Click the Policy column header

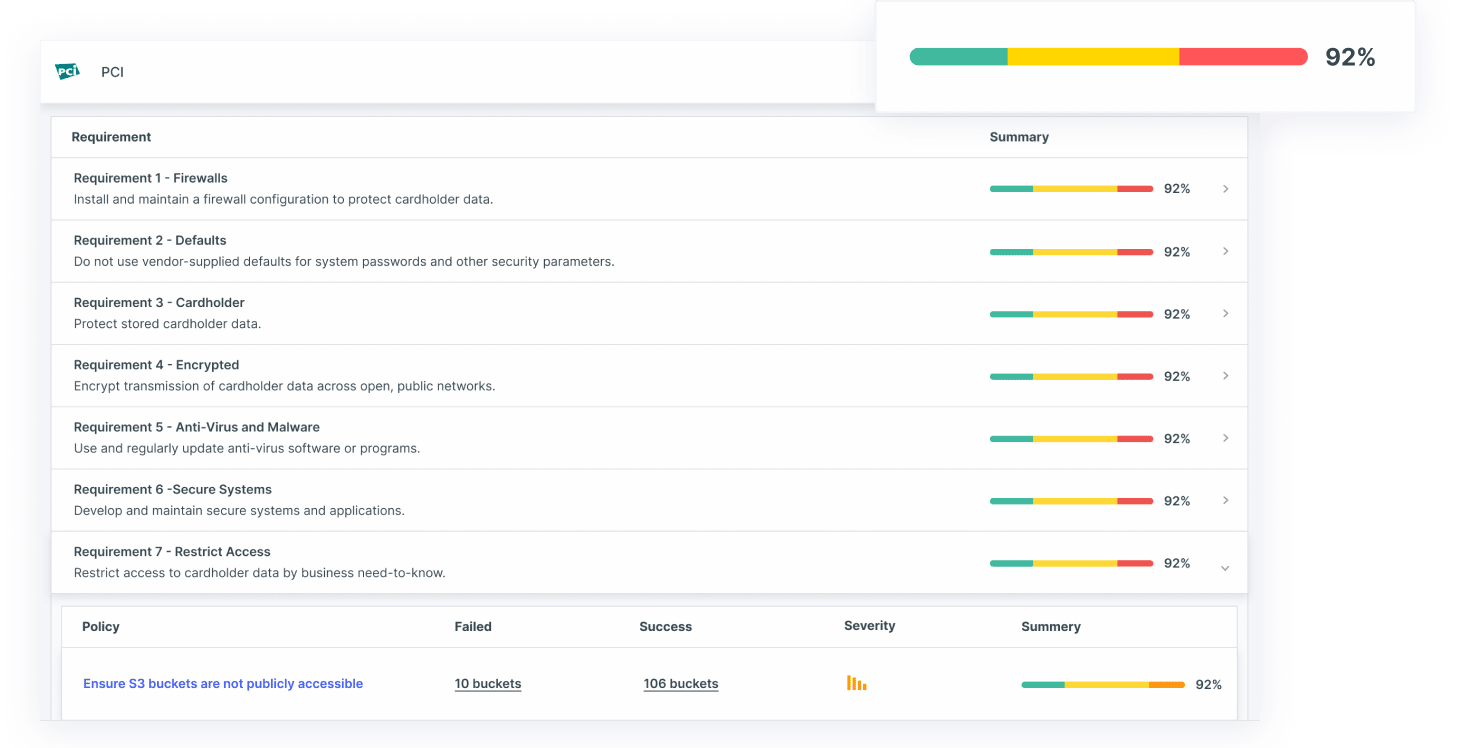(101, 627)
